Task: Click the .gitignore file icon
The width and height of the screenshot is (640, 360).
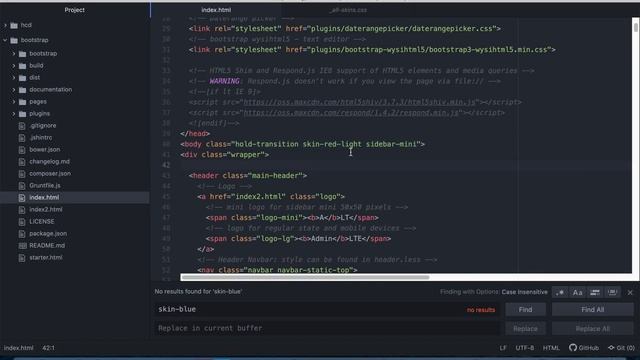Action: pyautogui.click(x=22, y=126)
